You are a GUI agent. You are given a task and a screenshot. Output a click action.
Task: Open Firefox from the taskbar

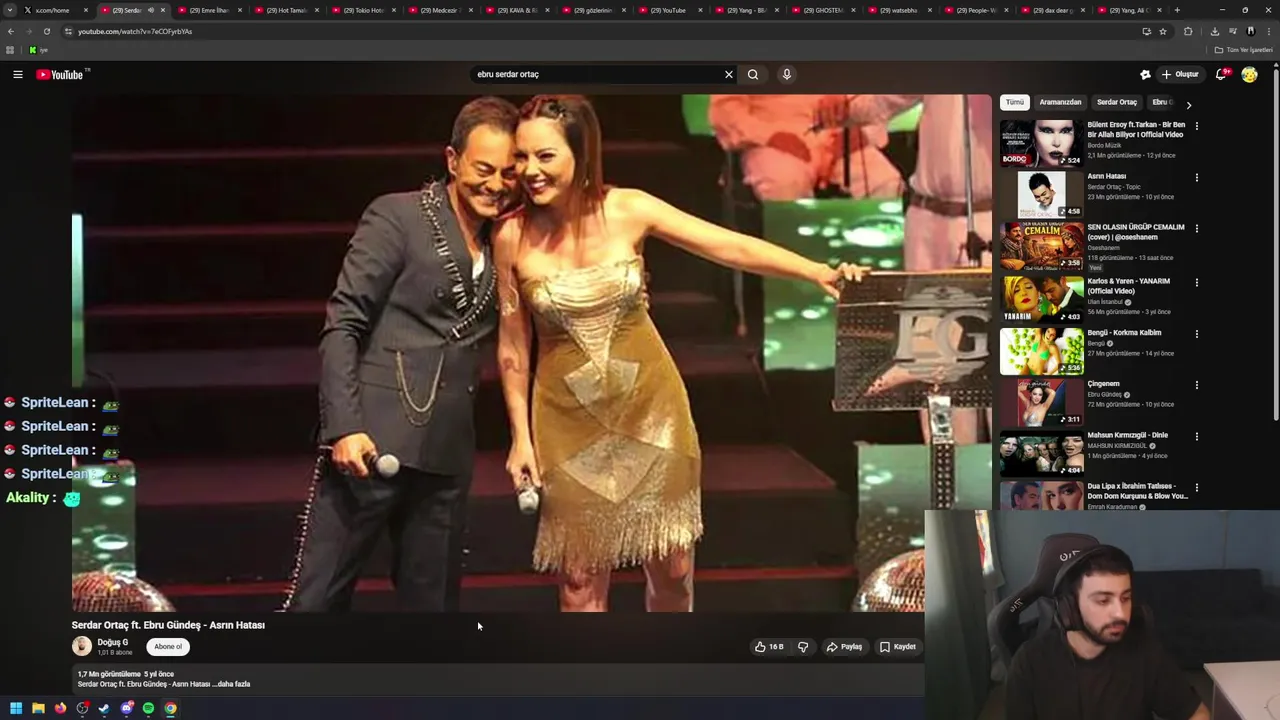pos(60,708)
